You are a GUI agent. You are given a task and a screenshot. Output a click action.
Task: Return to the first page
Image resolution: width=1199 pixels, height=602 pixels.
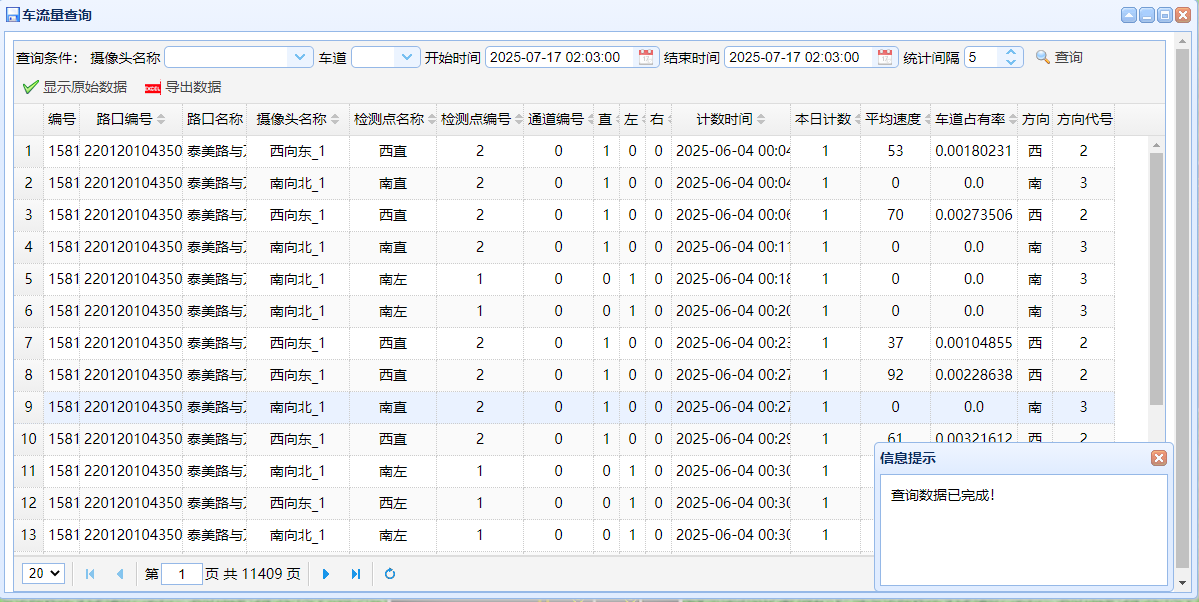[x=89, y=573]
